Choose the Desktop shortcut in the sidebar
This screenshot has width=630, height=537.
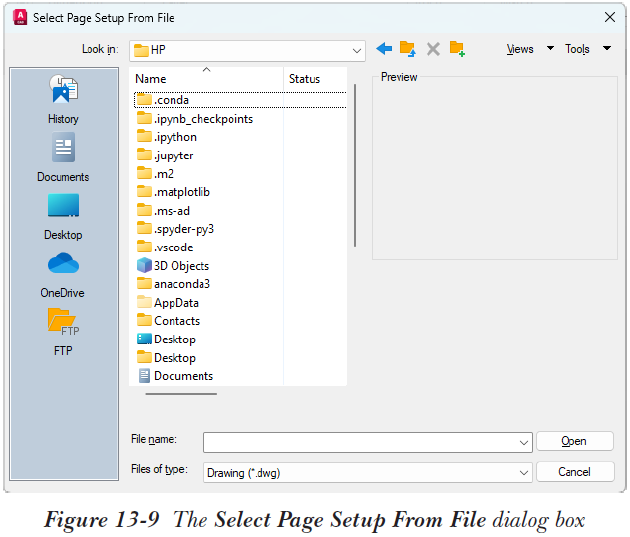coord(63,217)
